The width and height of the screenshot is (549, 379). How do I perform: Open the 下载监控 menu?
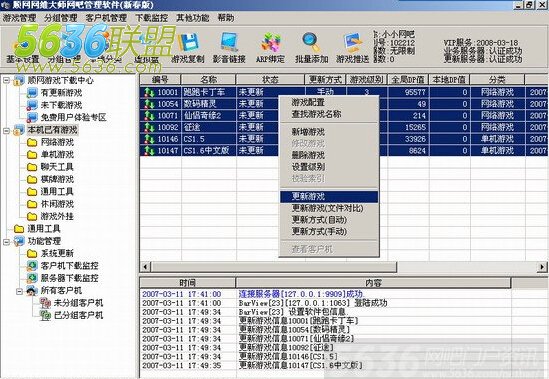tap(151, 18)
